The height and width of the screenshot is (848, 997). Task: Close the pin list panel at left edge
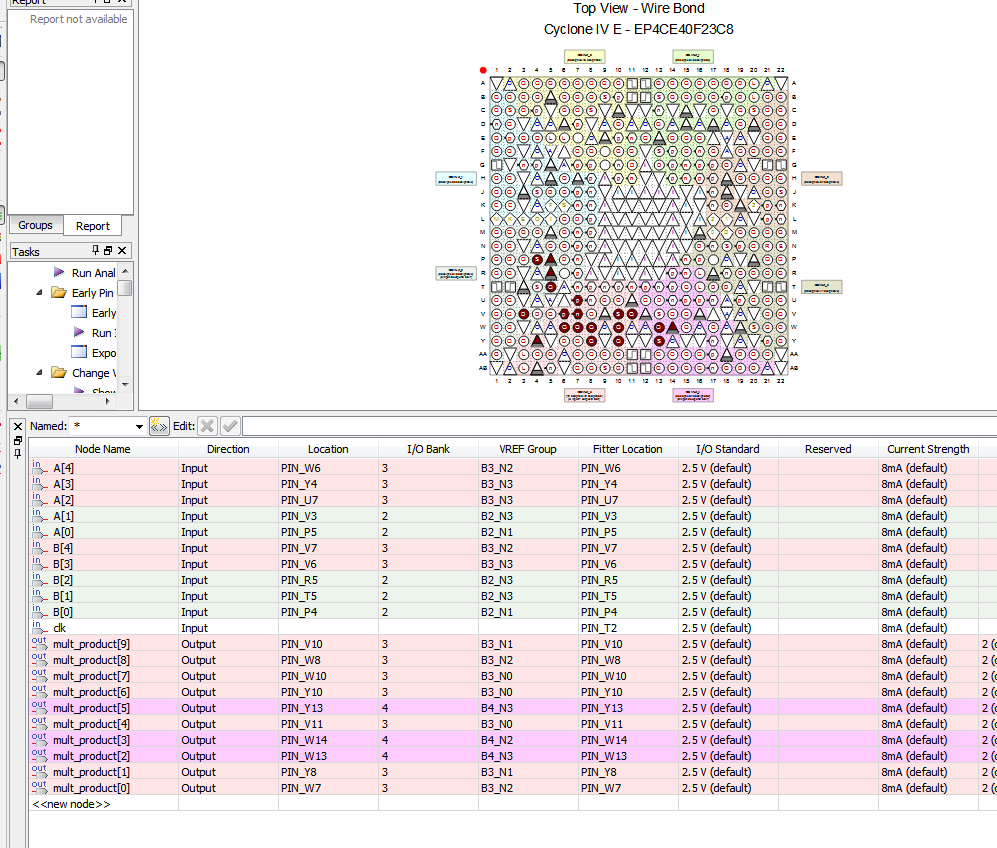[16, 425]
